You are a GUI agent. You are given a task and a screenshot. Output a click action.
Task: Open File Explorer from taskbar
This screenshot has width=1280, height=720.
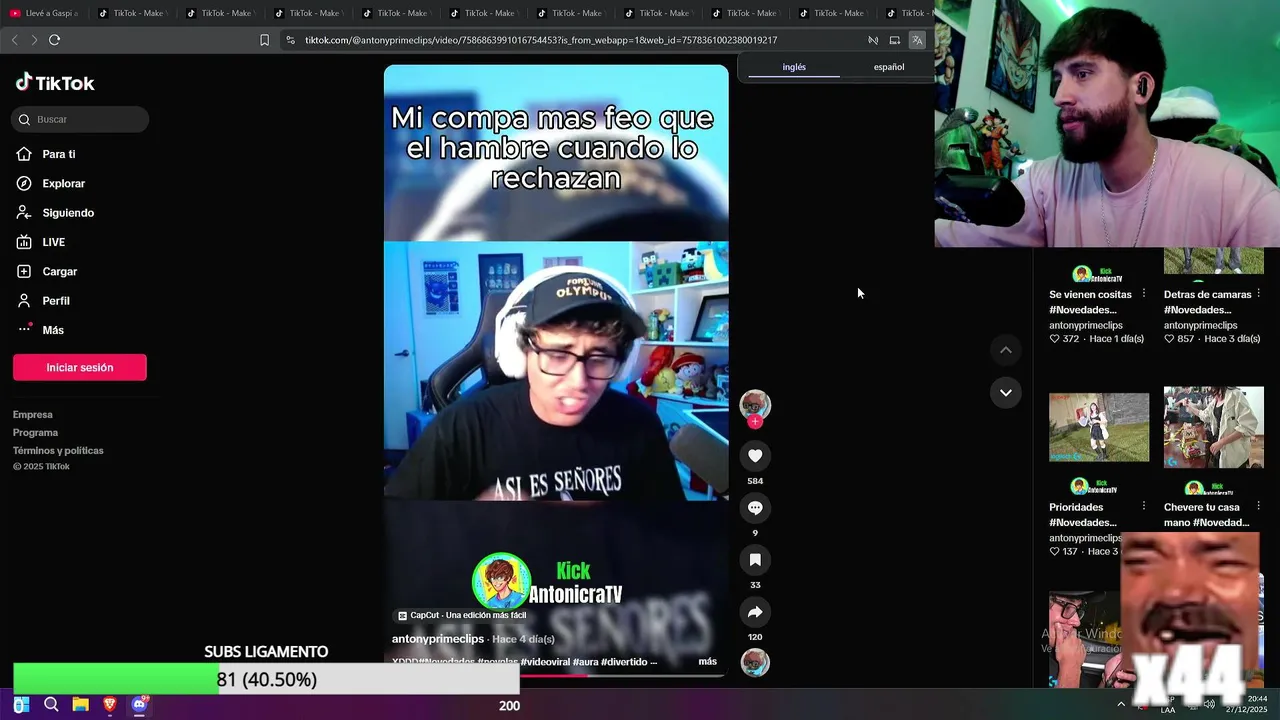(80, 705)
